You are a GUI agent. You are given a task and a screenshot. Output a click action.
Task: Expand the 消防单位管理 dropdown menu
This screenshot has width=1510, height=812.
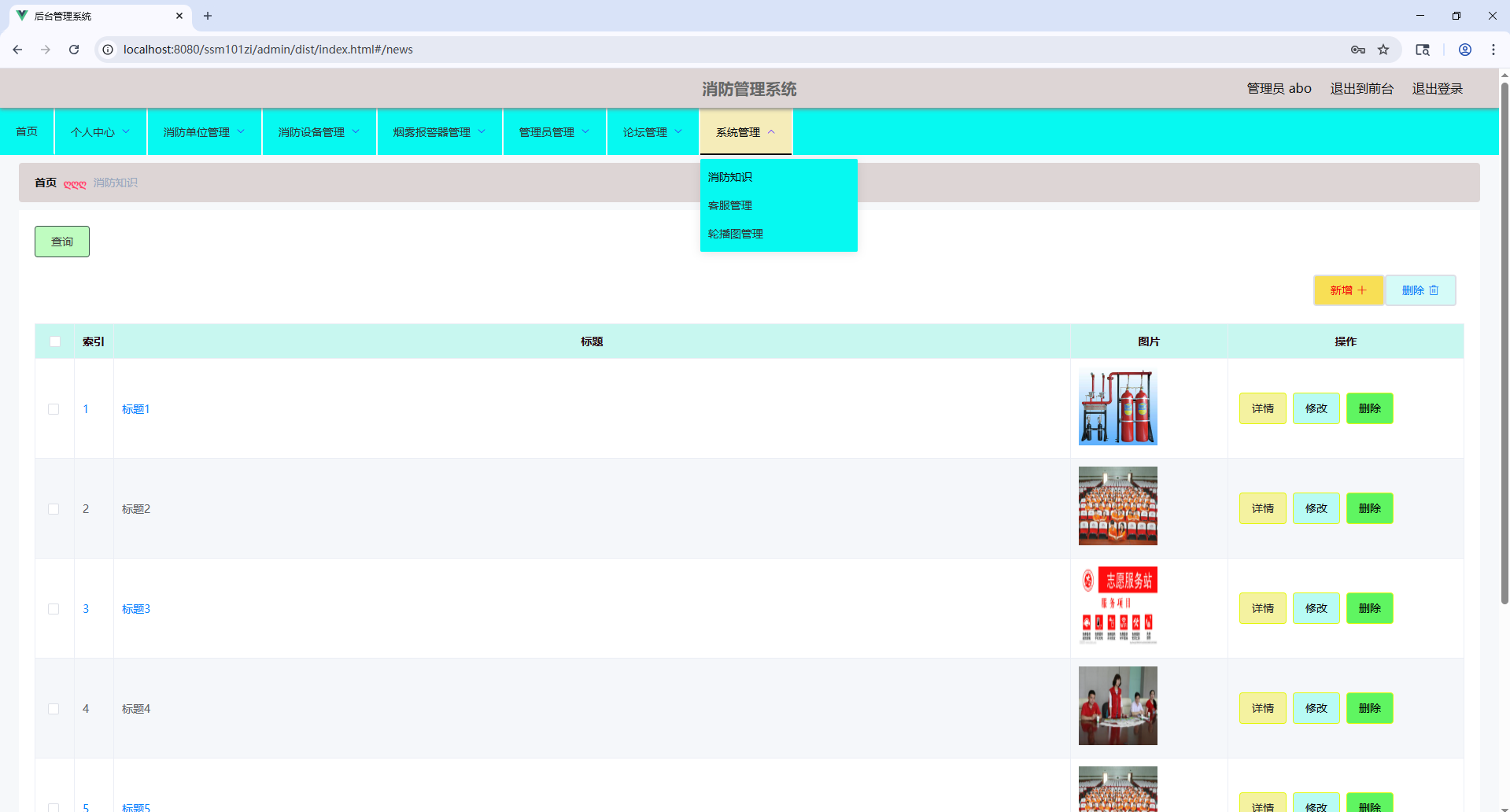point(205,132)
